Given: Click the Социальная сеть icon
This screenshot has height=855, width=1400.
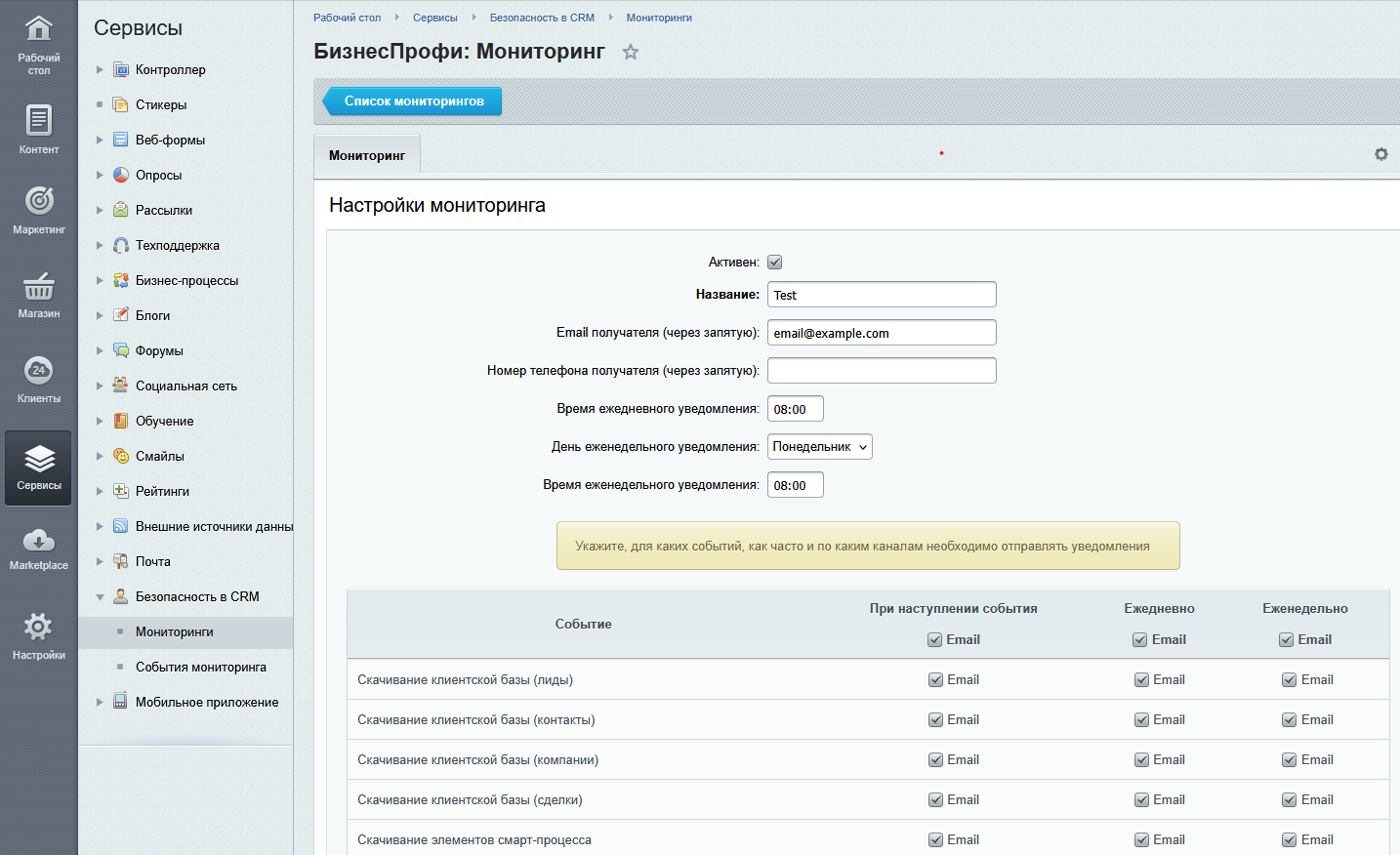Looking at the screenshot, I should [121, 386].
